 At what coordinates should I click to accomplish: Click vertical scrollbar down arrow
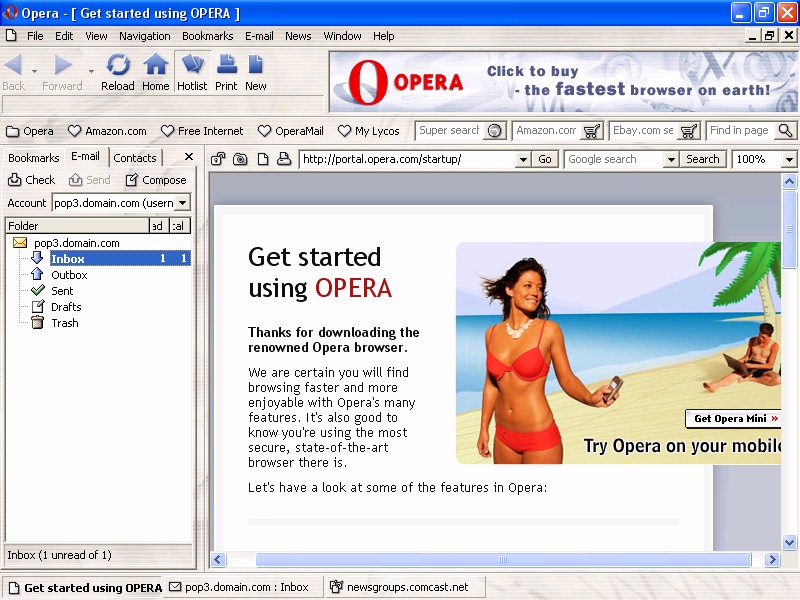point(789,543)
